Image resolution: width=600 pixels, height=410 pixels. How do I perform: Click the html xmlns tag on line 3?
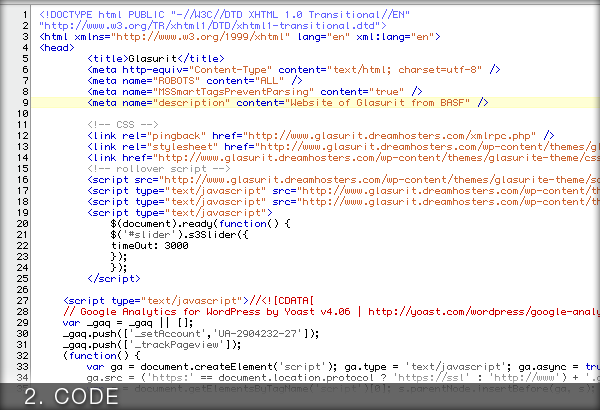pyautogui.click(x=240, y=37)
